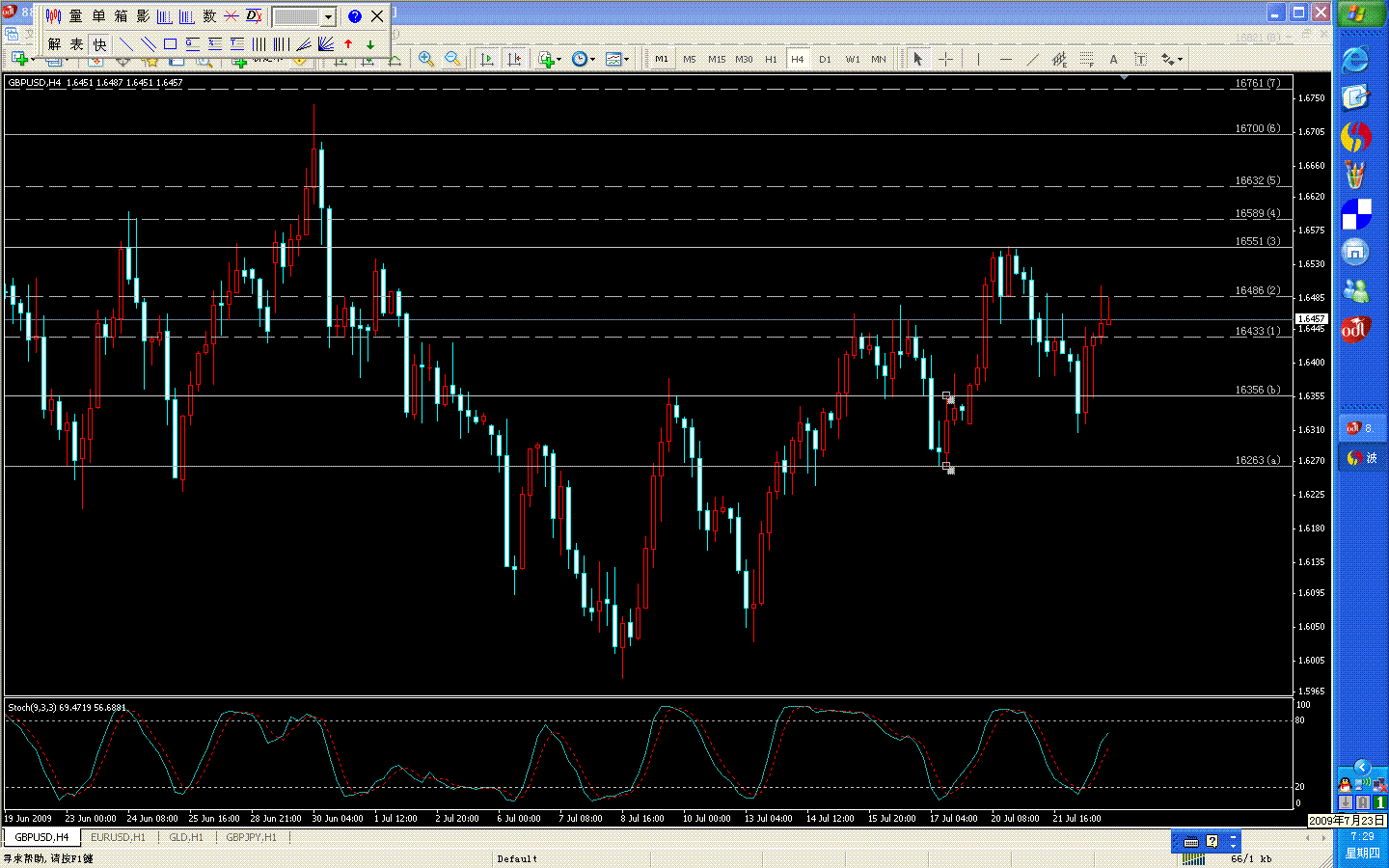Click the red X cross-lines icon in floating toolbar

pyautogui.click(x=231, y=16)
